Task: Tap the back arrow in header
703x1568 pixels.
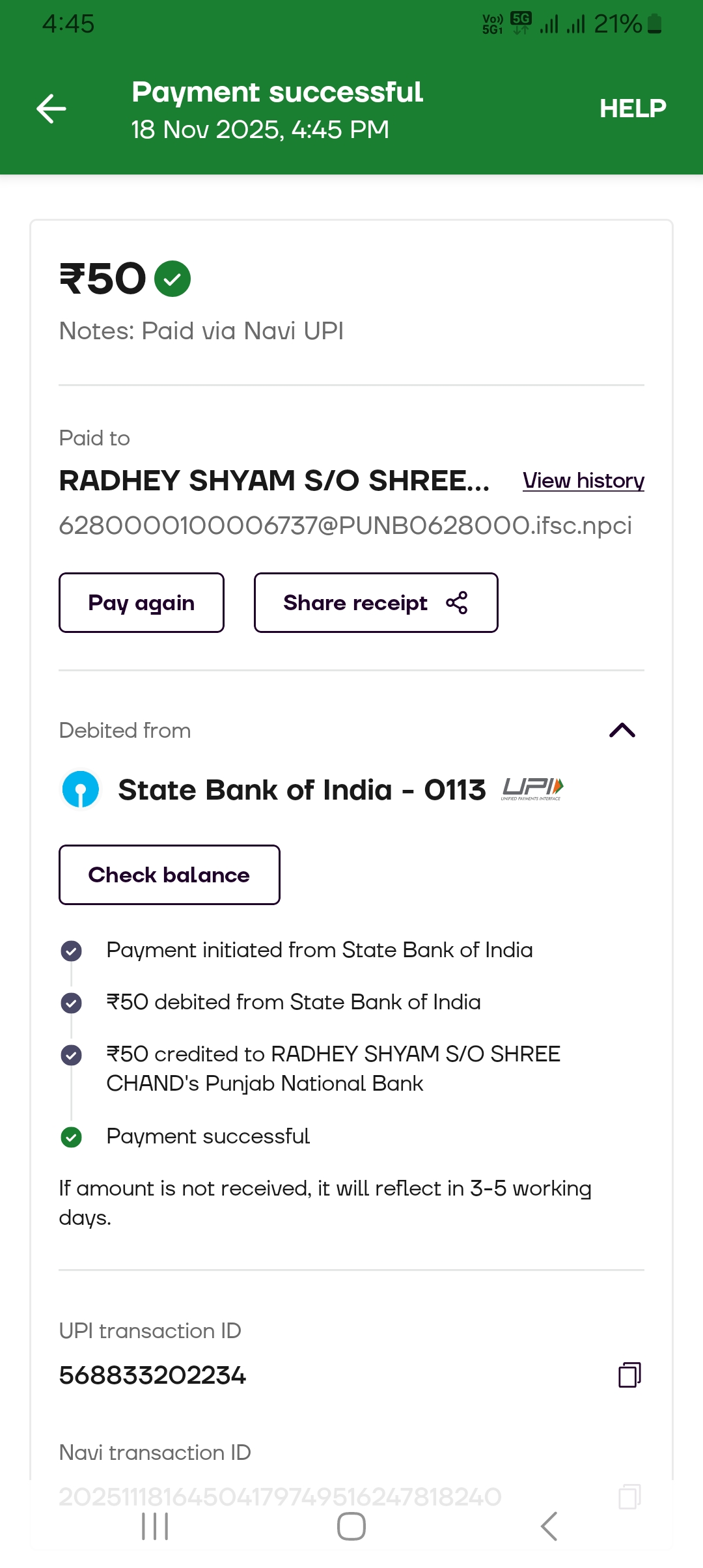Action: (51, 109)
